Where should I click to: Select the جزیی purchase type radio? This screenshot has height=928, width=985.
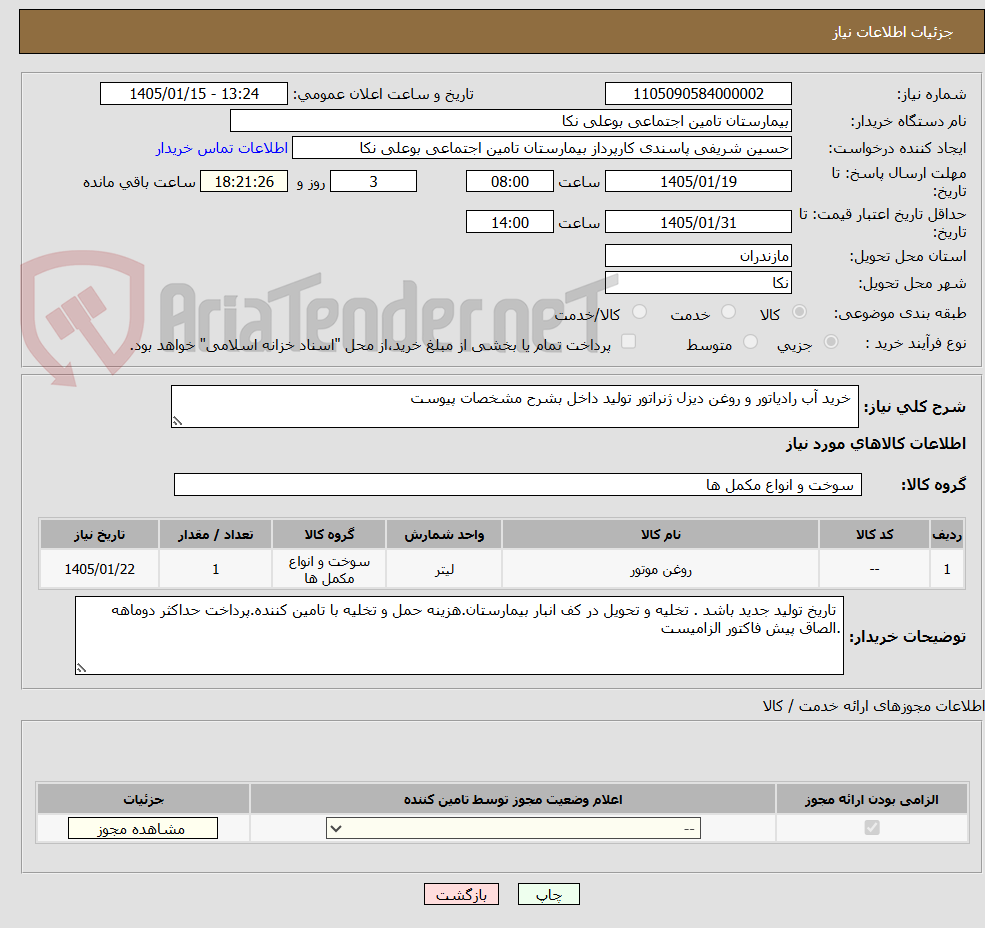click(x=830, y=342)
